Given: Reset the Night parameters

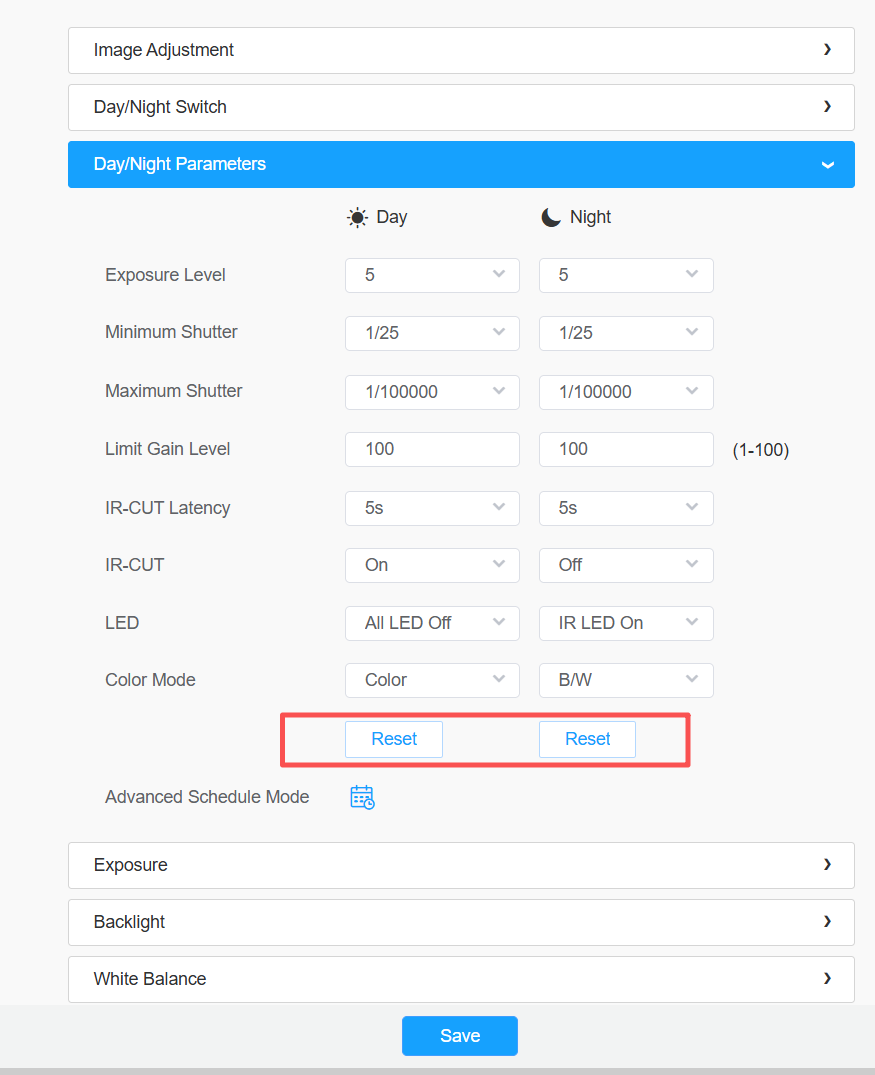Looking at the screenshot, I should [x=588, y=739].
